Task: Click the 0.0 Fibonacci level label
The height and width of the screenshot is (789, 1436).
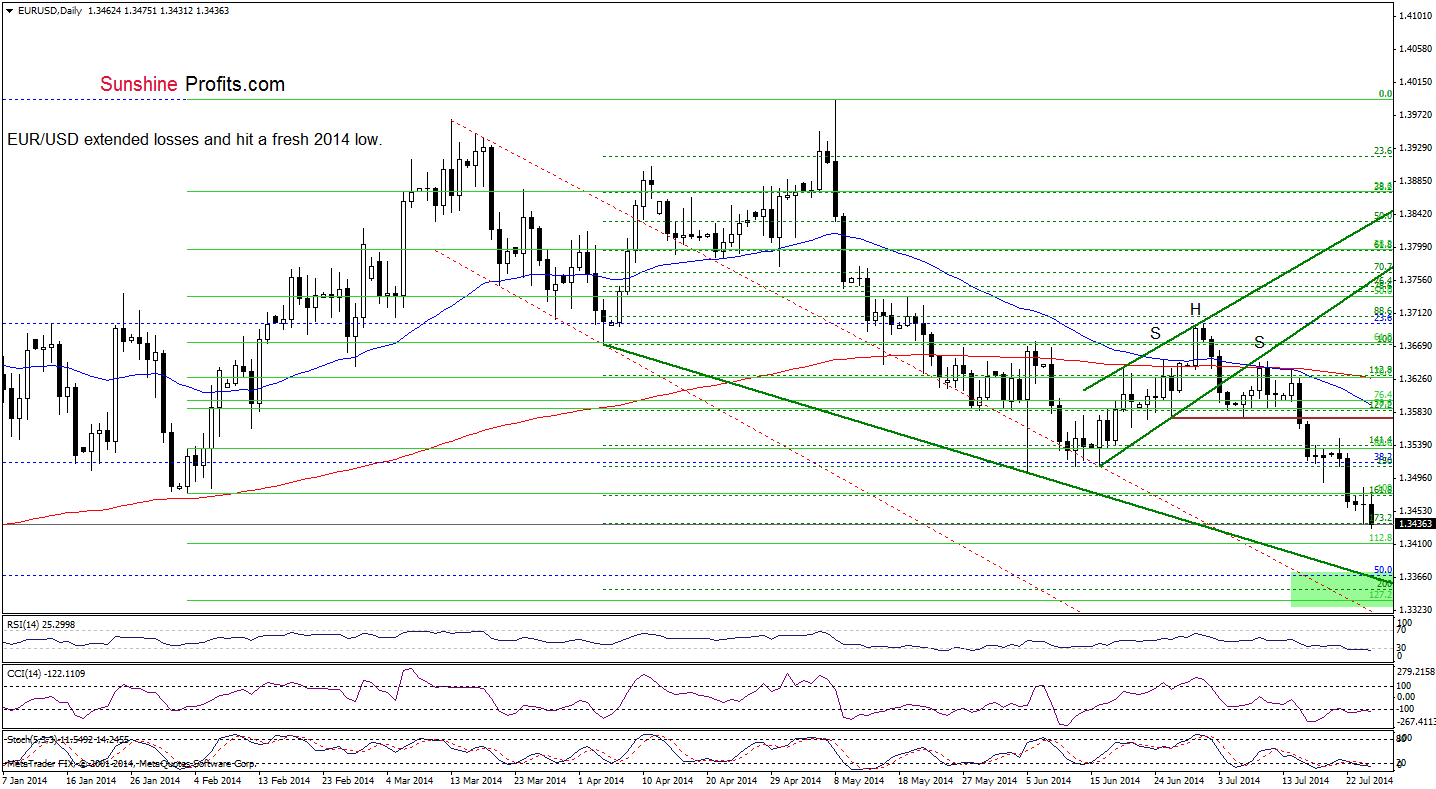Action: coord(1386,94)
